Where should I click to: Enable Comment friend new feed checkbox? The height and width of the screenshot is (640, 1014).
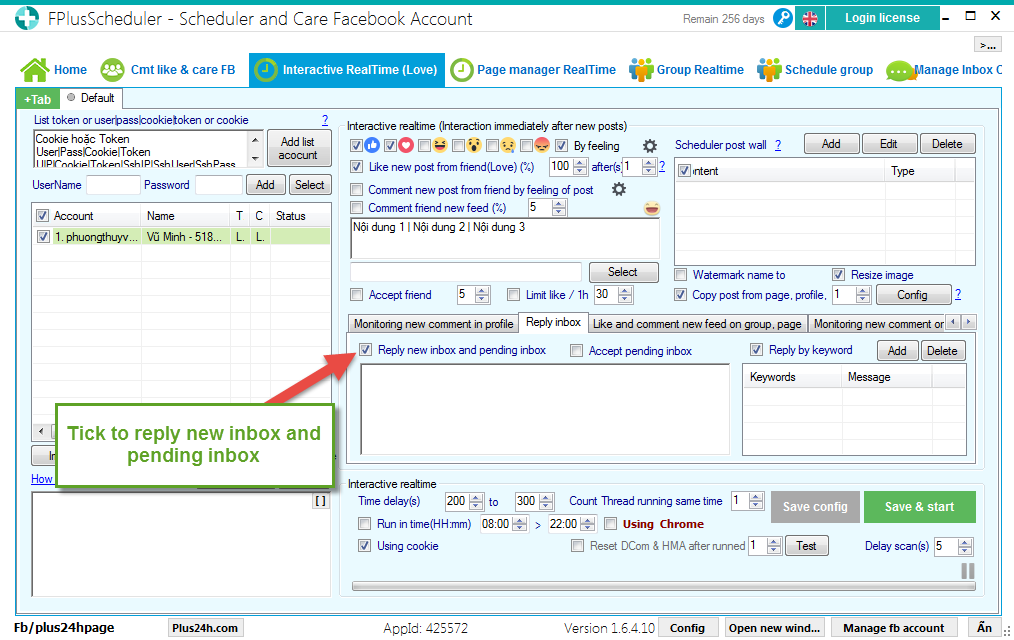(x=356, y=208)
